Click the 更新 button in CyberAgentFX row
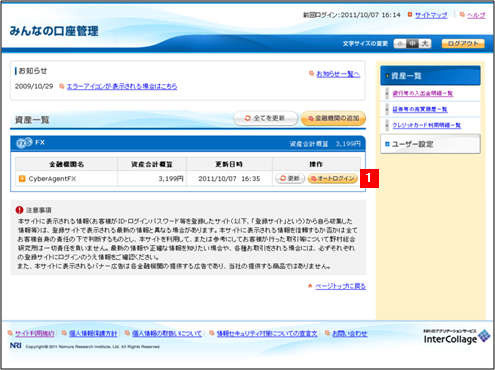Image resolution: width=495 pixels, height=370 pixels. pos(290,179)
